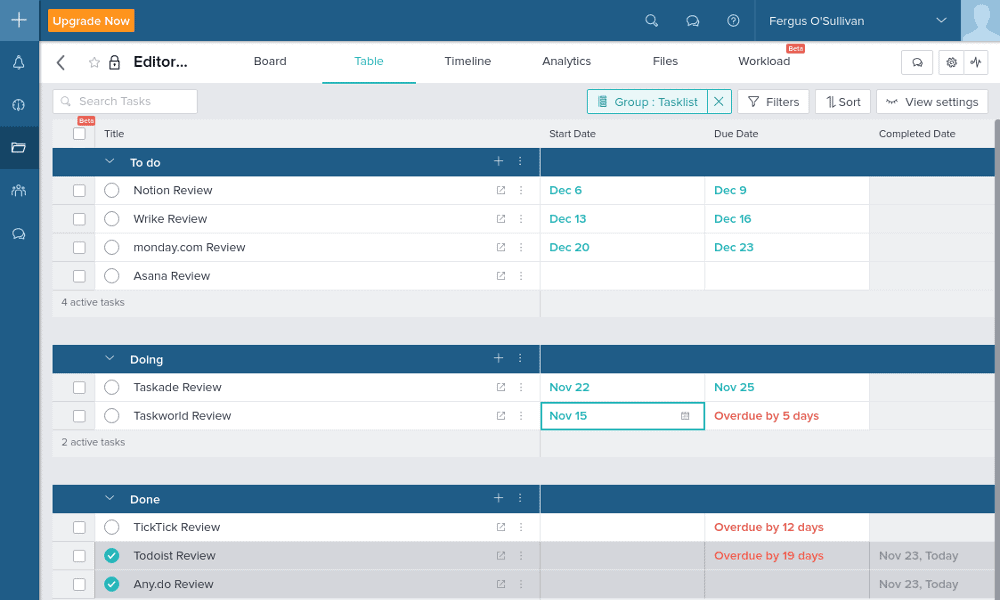Image resolution: width=1000 pixels, height=600 pixels.
Task: Open the Filters button
Action: (773, 102)
